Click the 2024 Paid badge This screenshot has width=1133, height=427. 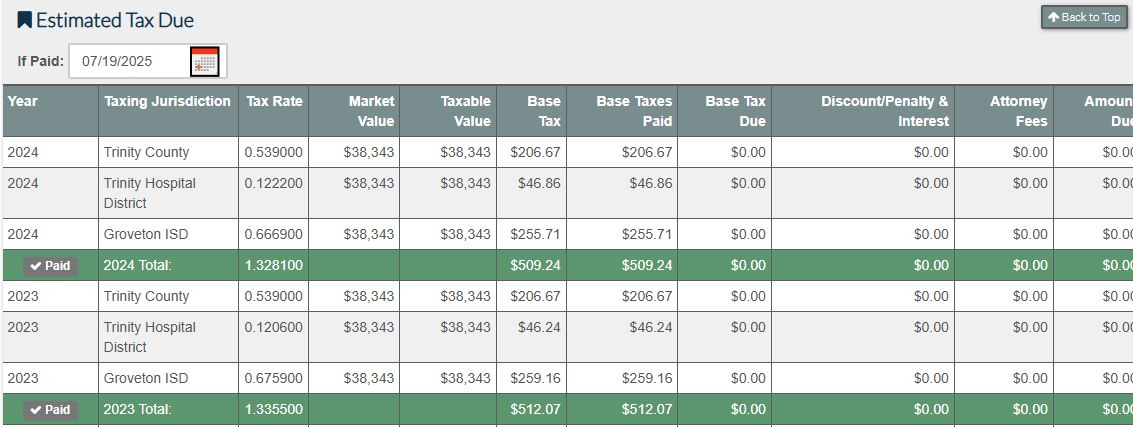point(50,266)
